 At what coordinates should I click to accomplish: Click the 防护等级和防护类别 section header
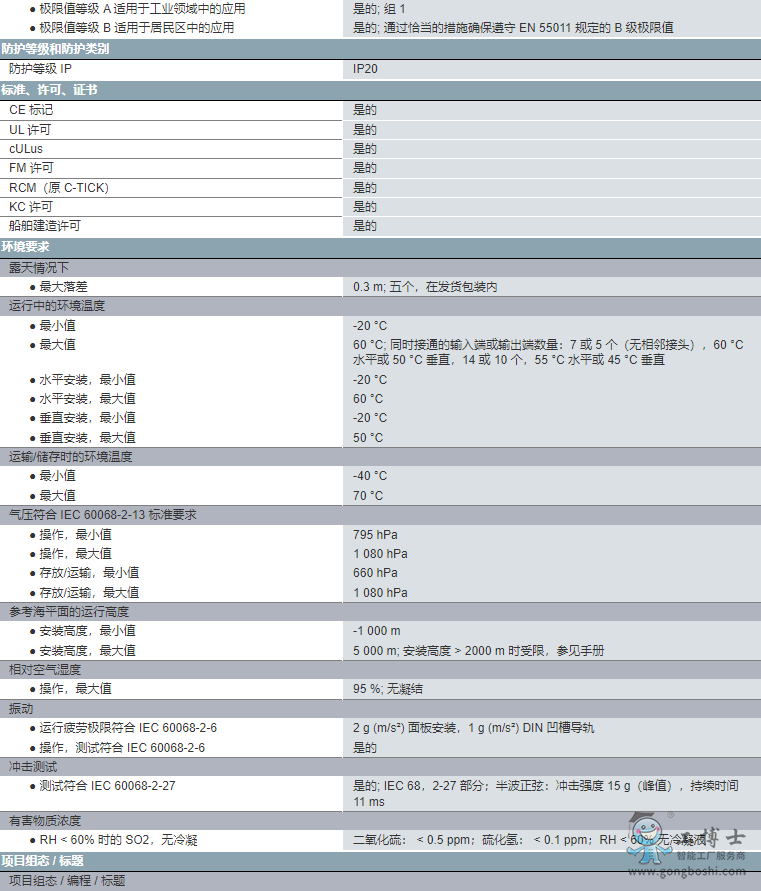click(56, 49)
